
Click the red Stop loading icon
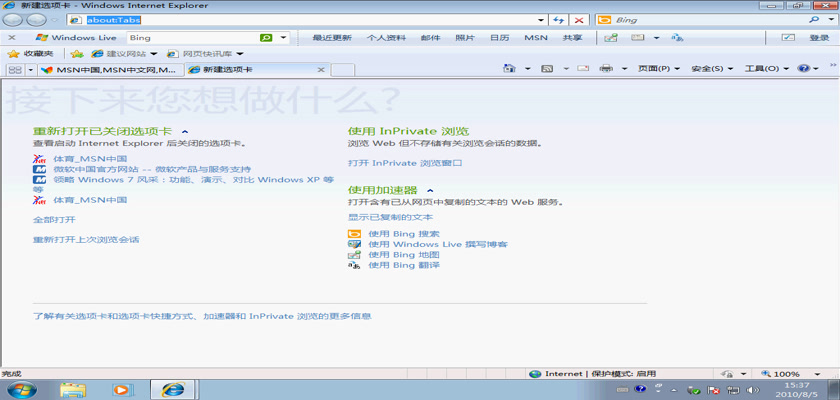tap(579, 20)
